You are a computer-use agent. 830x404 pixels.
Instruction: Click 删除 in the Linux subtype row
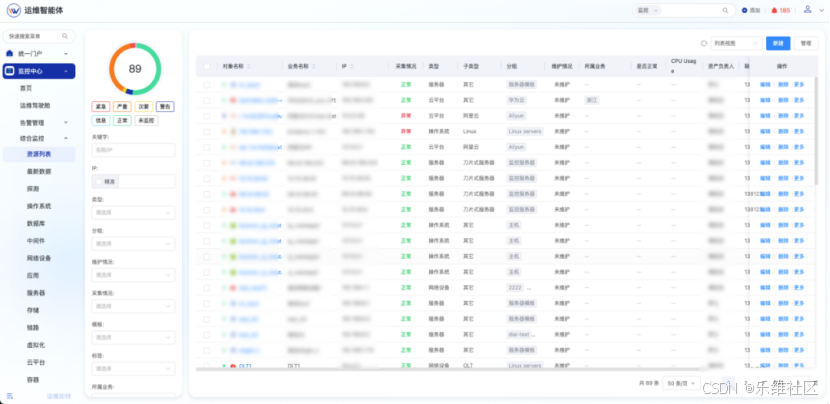point(783,131)
